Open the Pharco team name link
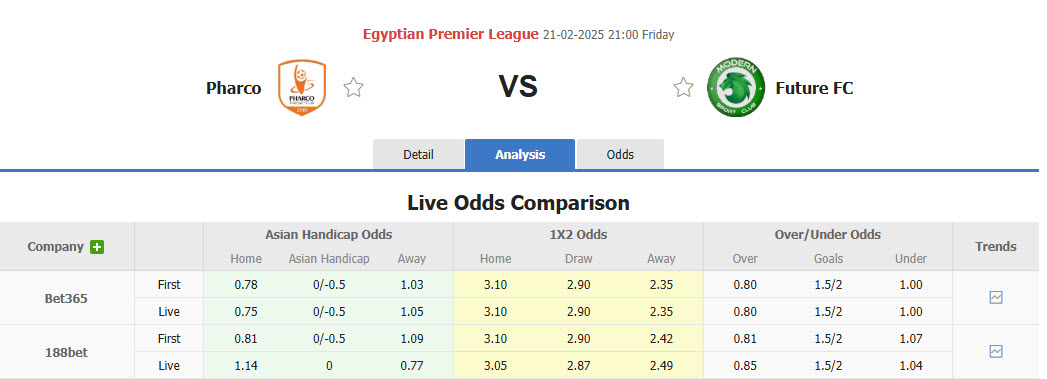This screenshot has height=379, width=1047. pyautogui.click(x=234, y=88)
